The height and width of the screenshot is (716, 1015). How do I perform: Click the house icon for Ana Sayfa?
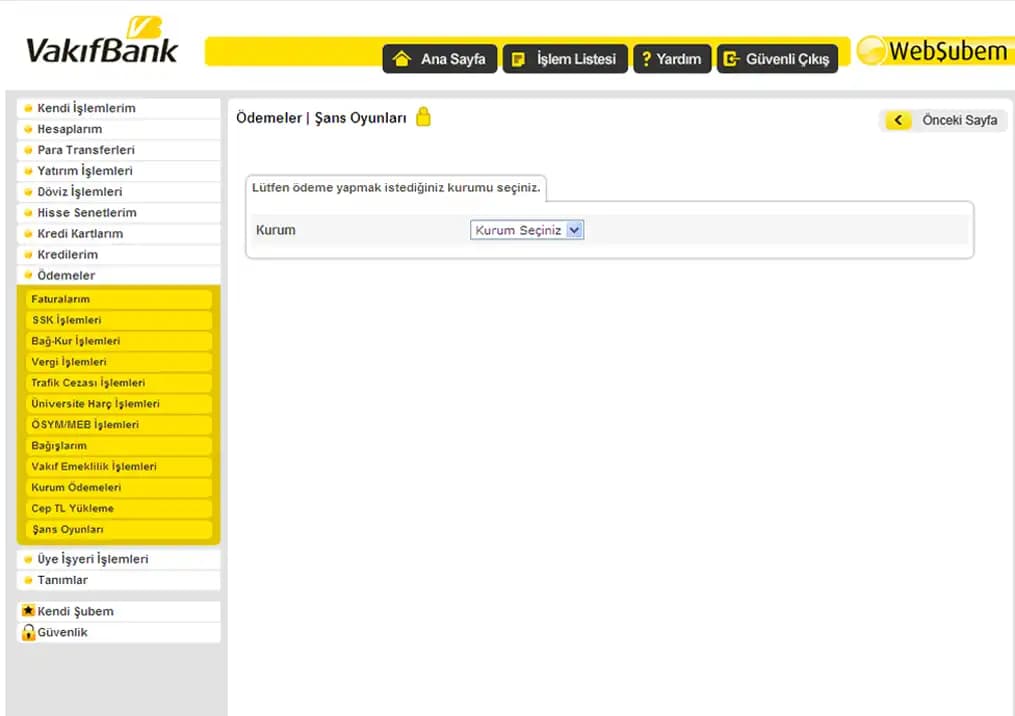pos(402,59)
